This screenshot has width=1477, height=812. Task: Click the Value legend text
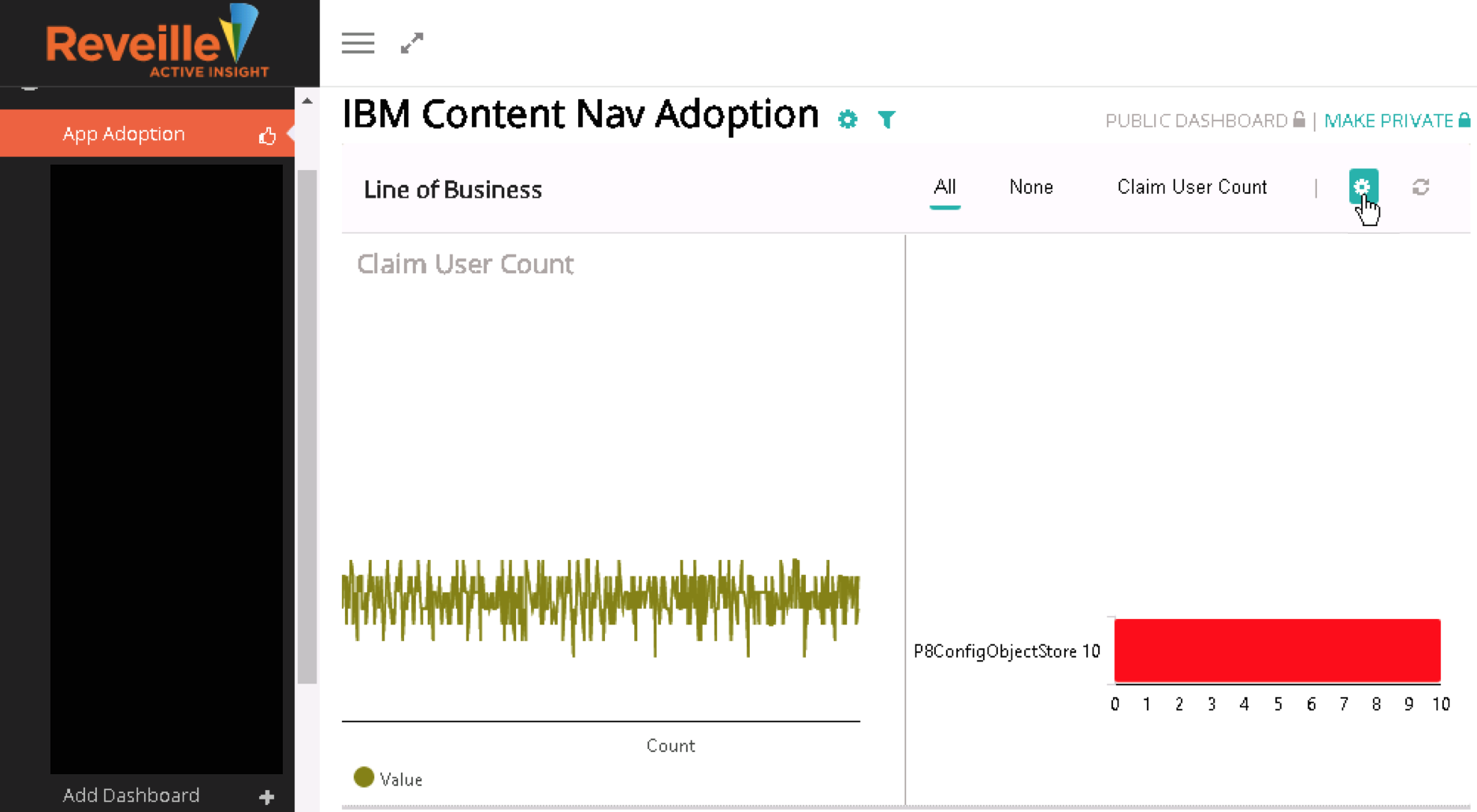(x=401, y=780)
